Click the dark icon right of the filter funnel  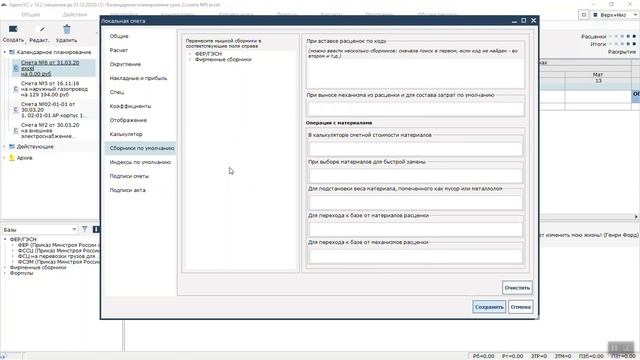[96, 229]
